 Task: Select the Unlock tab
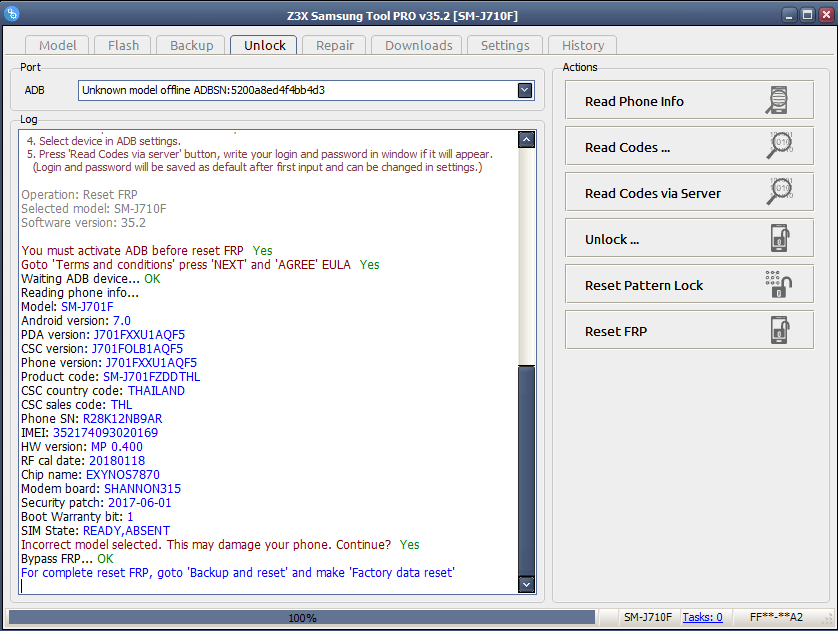265,45
